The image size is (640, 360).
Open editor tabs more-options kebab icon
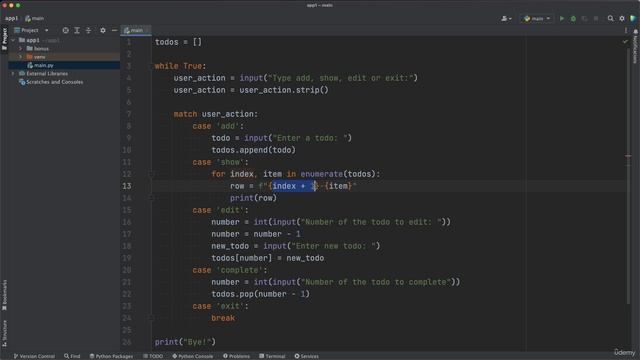[626, 30]
